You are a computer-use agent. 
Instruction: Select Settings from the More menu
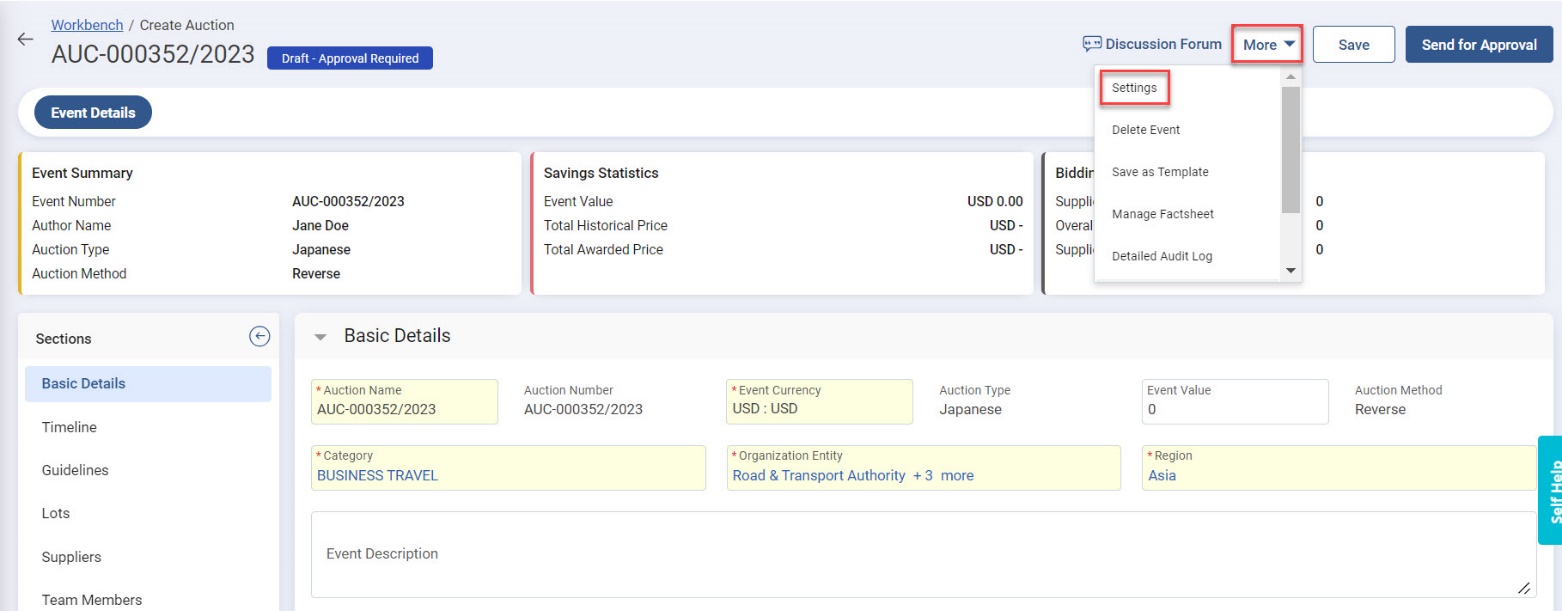coord(1134,88)
